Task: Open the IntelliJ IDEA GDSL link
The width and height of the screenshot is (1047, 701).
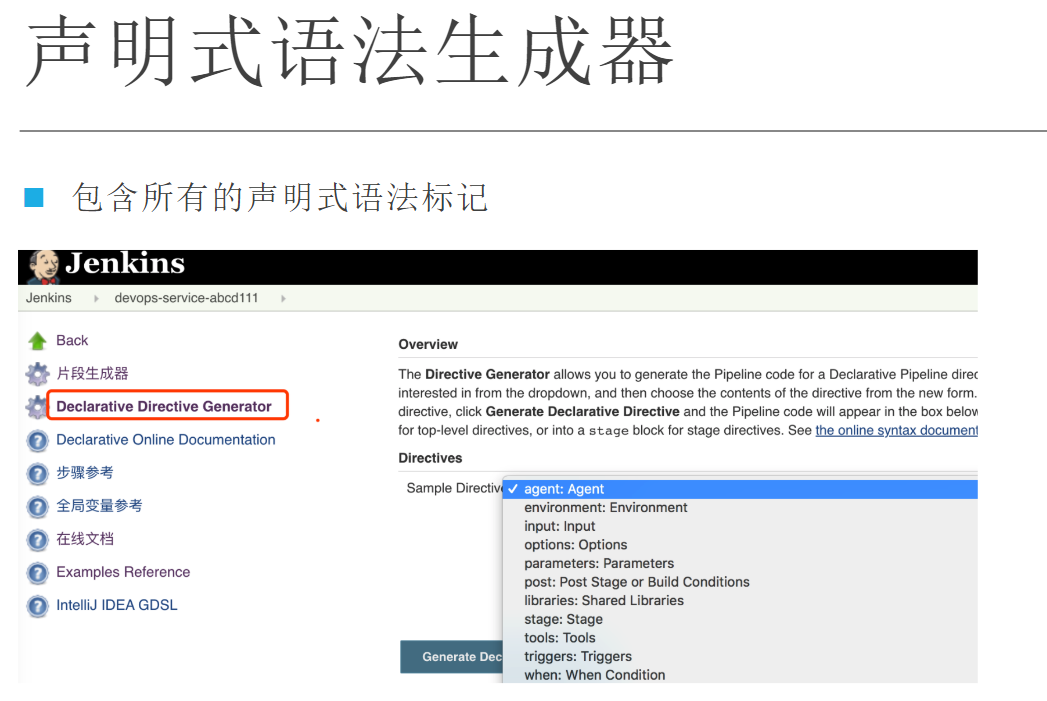Action: 117,605
